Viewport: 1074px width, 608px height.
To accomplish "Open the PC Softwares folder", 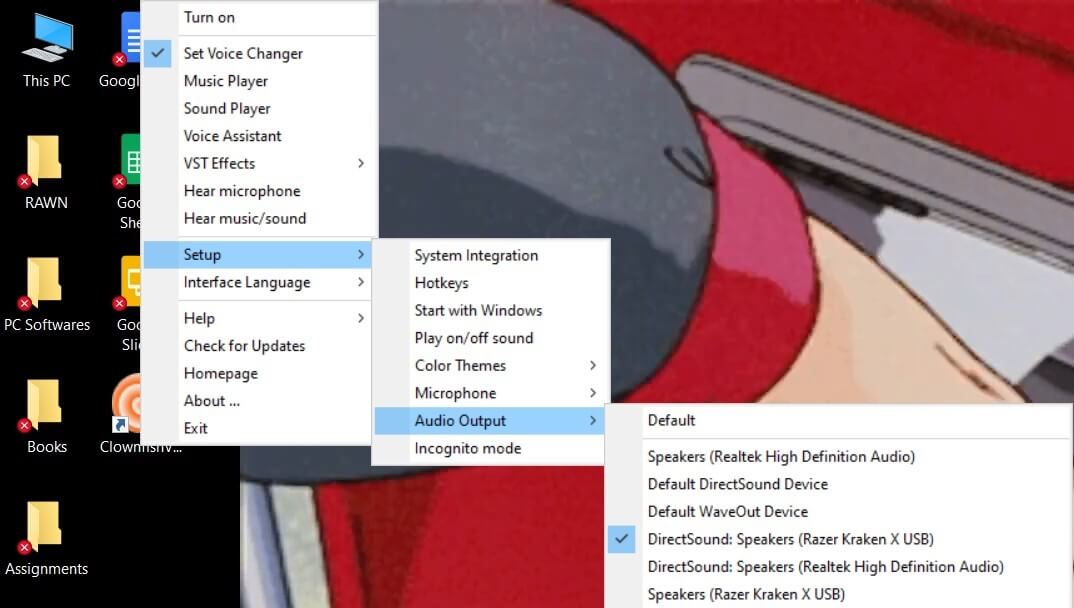I will [47, 290].
